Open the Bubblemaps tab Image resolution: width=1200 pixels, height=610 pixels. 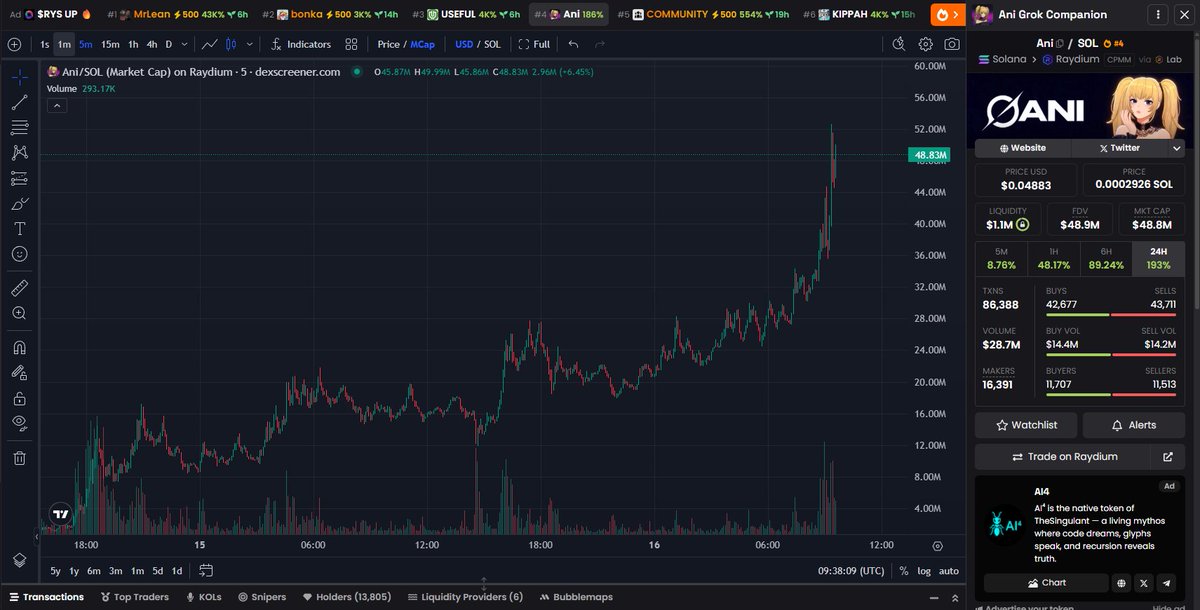576,597
